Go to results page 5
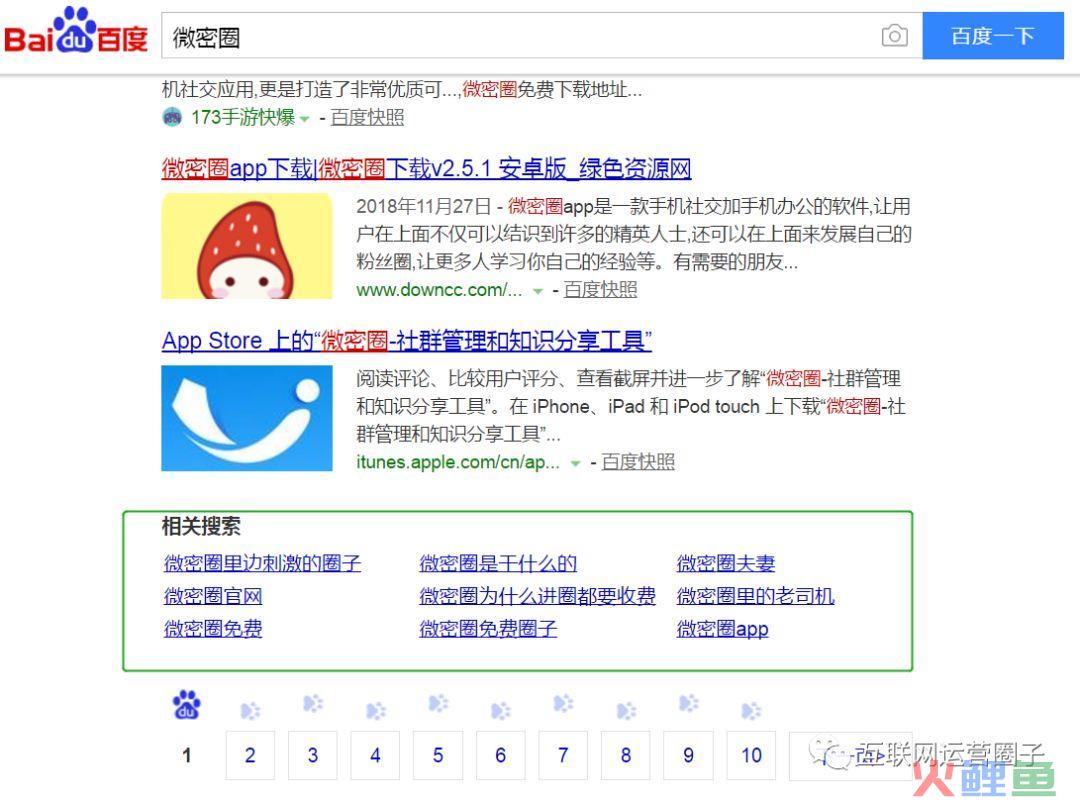Screen dimensions: 1080x802 click(x=438, y=755)
